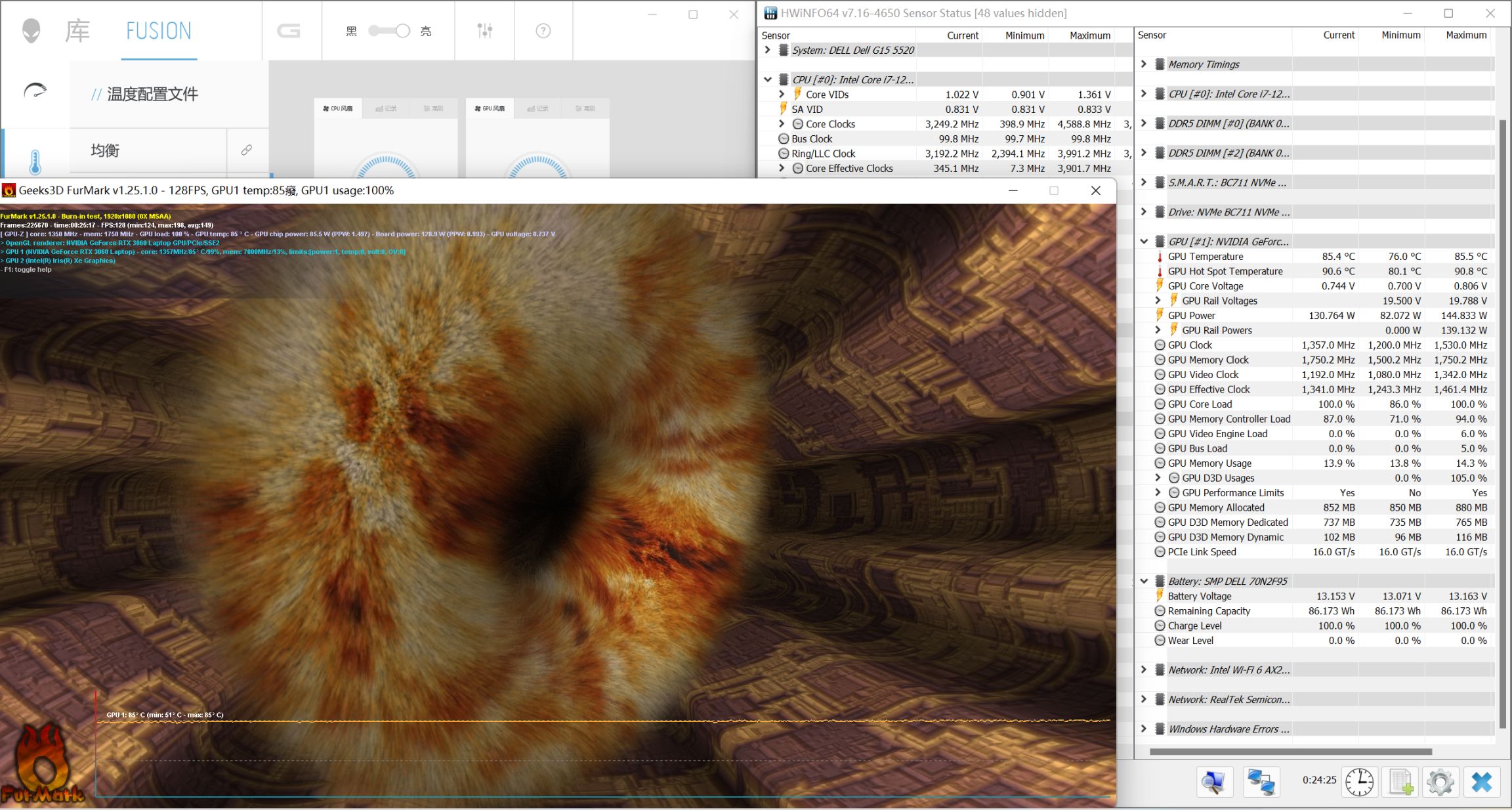This screenshot has height=810, width=1512.
Task: Open HWiNFO gear settings button
Action: pos(1440,781)
